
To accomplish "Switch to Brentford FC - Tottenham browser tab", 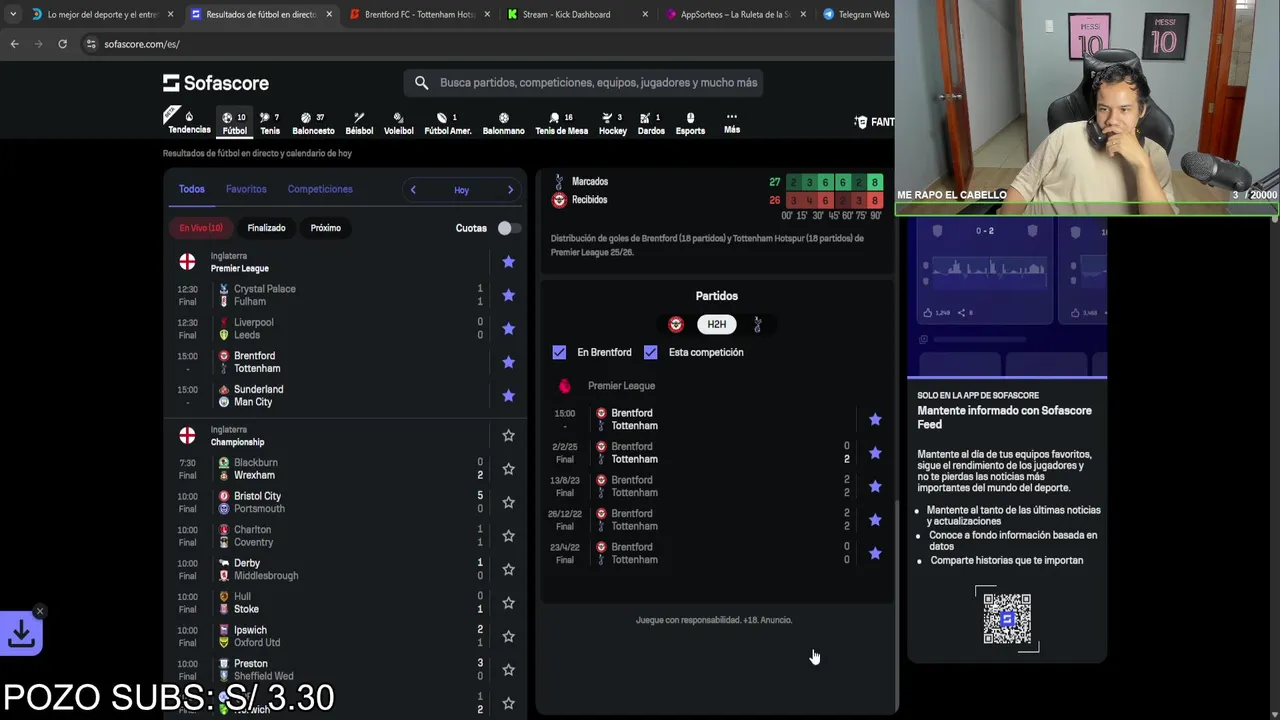I will (x=419, y=14).
